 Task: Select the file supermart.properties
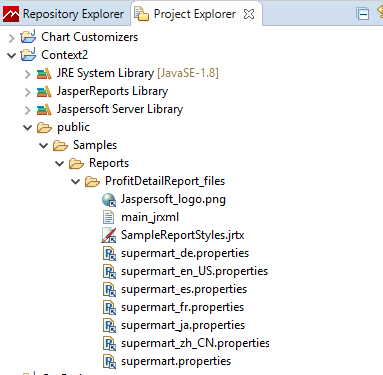pyautogui.click(x=176, y=361)
